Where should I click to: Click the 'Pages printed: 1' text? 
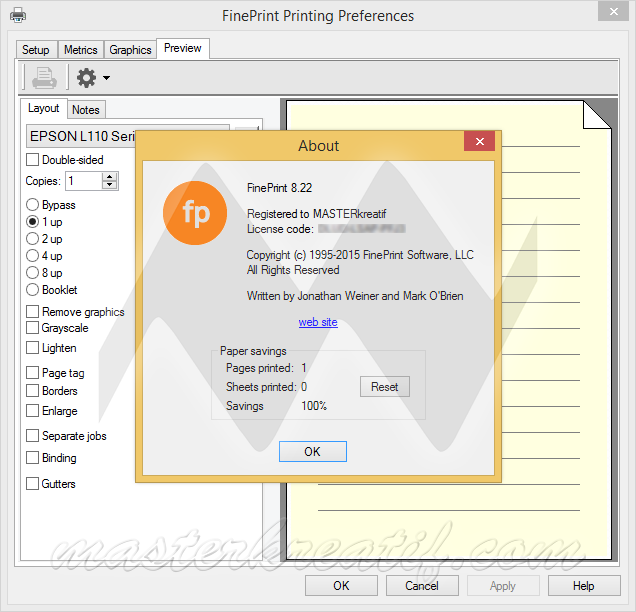click(266, 368)
